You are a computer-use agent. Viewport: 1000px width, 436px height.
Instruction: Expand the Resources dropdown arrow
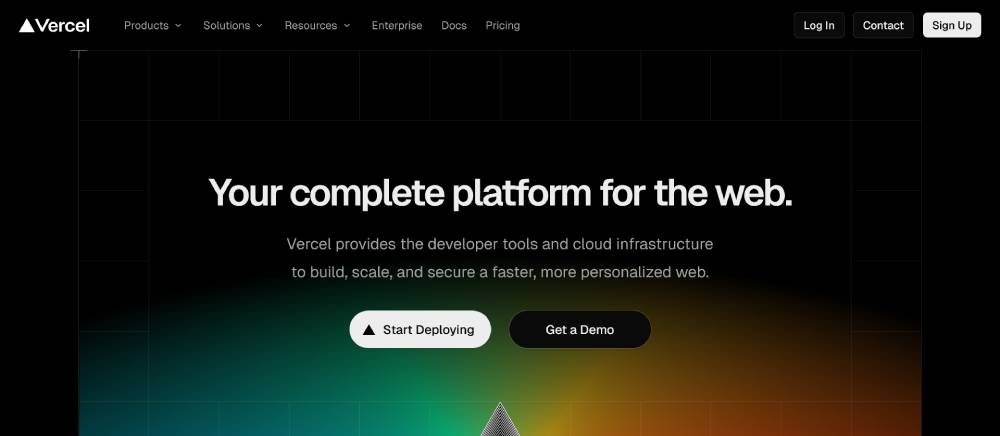[347, 25]
